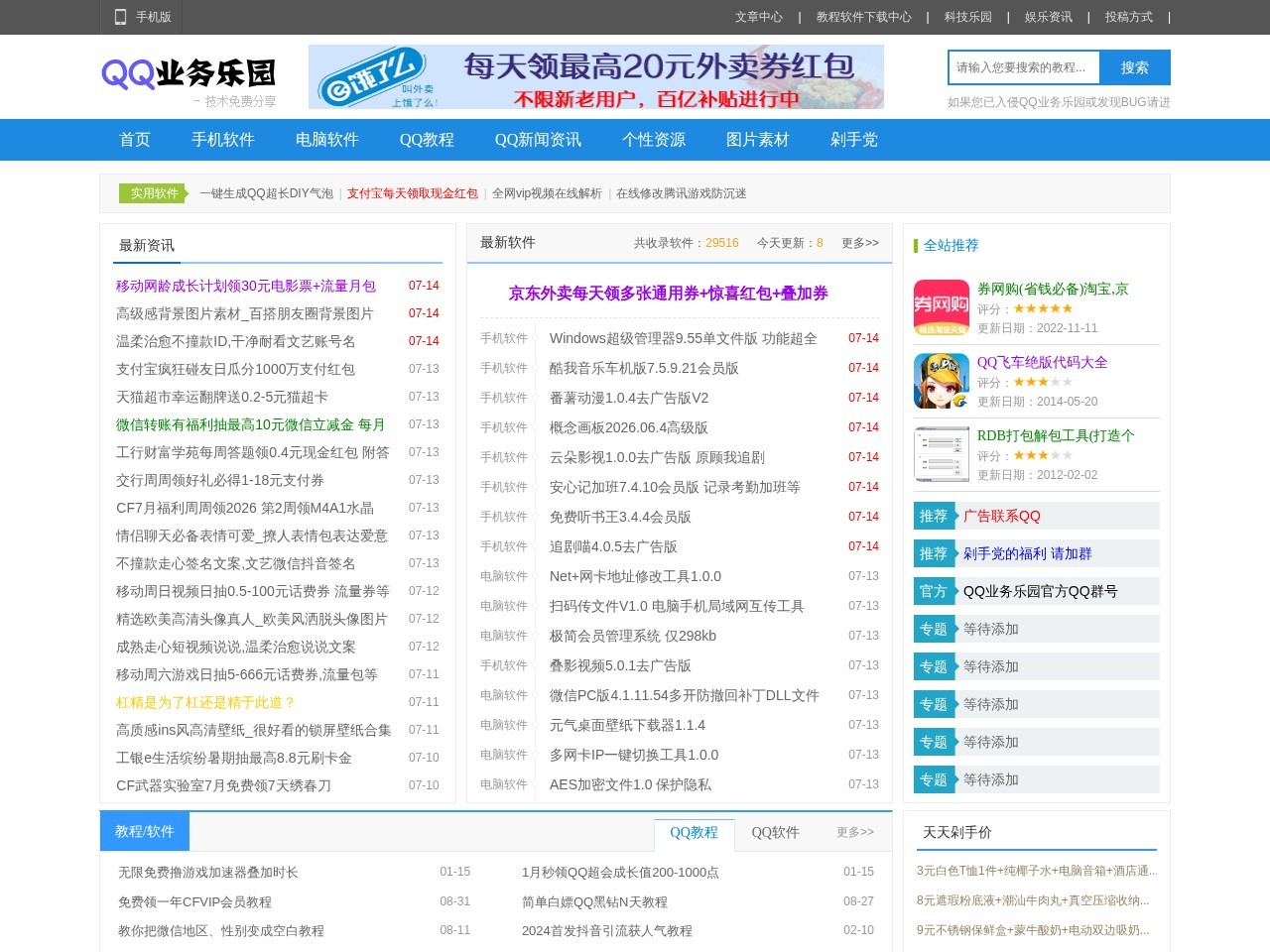Open 剁手党的福利 请加群 link
Screen dimensions: 1270x952
[x=1028, y=553]
